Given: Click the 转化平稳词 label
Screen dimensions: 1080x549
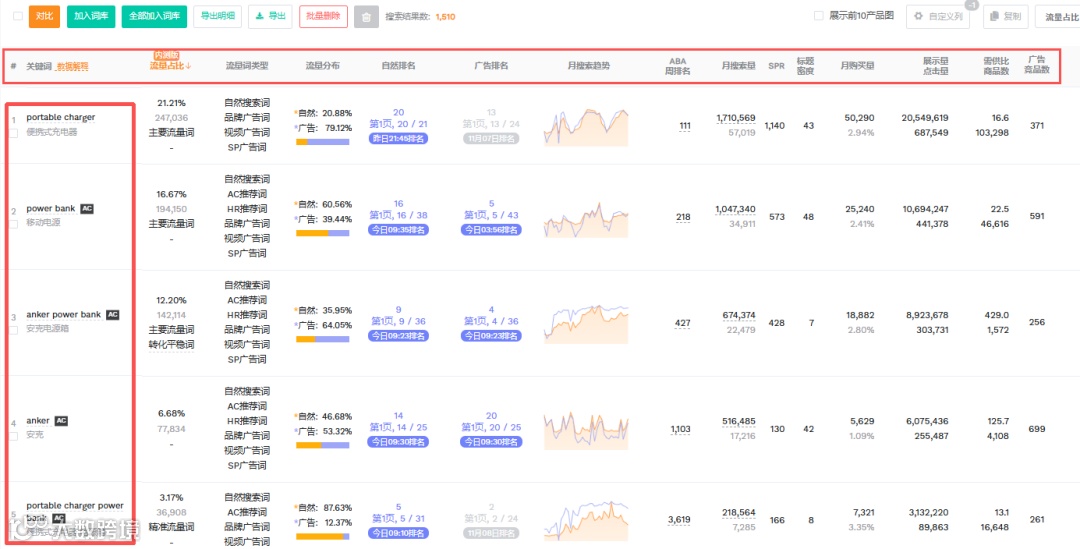Looking at the screenshot, I should (x=172, y=344).
